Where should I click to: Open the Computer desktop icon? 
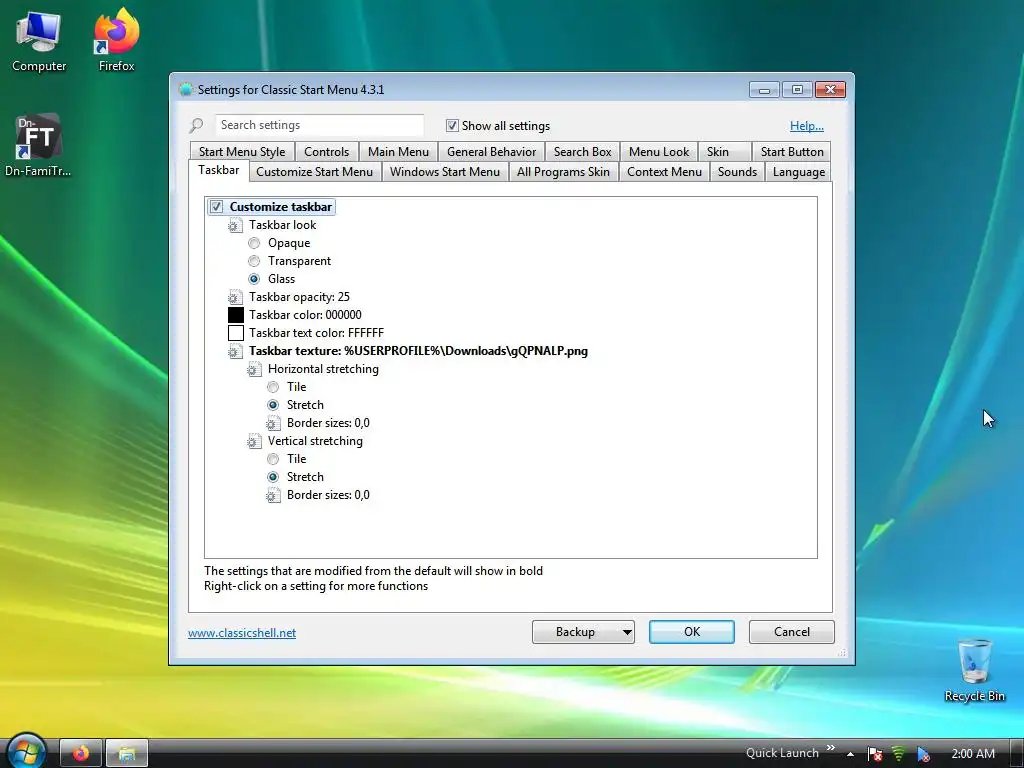click(39, 42)
